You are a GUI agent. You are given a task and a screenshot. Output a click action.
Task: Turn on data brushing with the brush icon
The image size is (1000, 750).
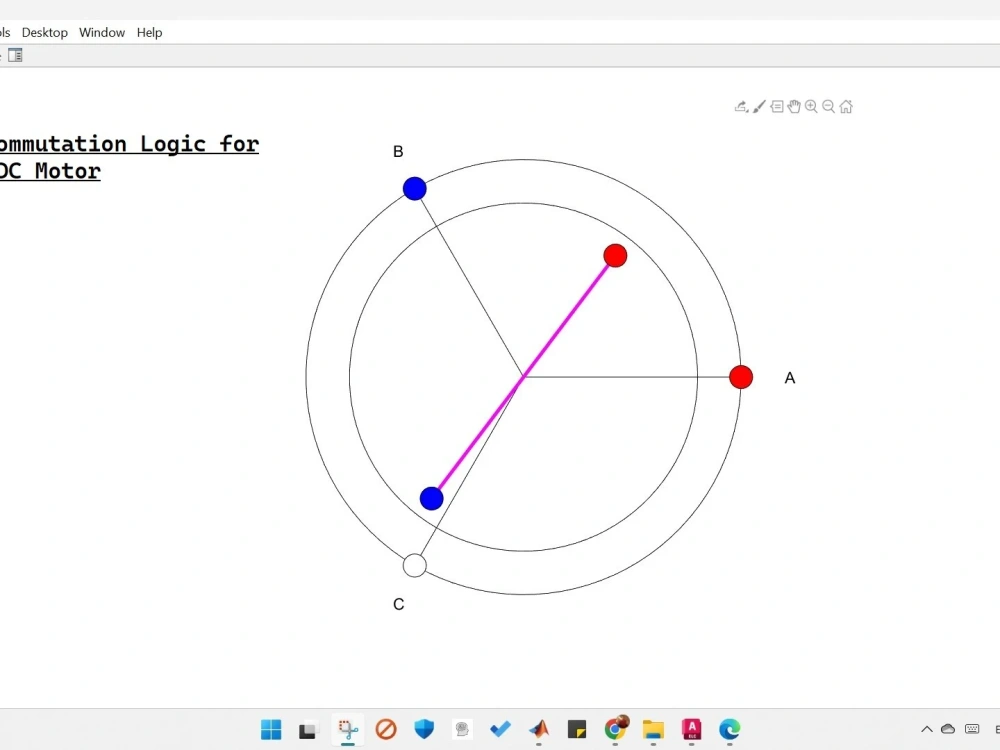point(757,106)
